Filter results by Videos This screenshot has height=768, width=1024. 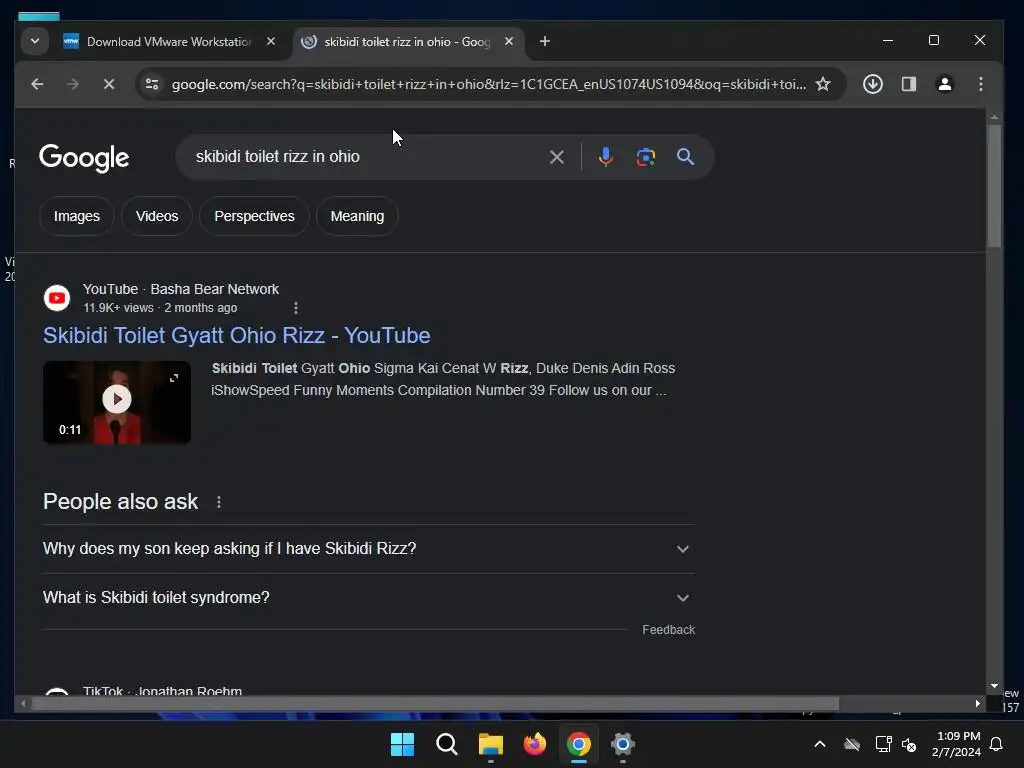point(157,216)
